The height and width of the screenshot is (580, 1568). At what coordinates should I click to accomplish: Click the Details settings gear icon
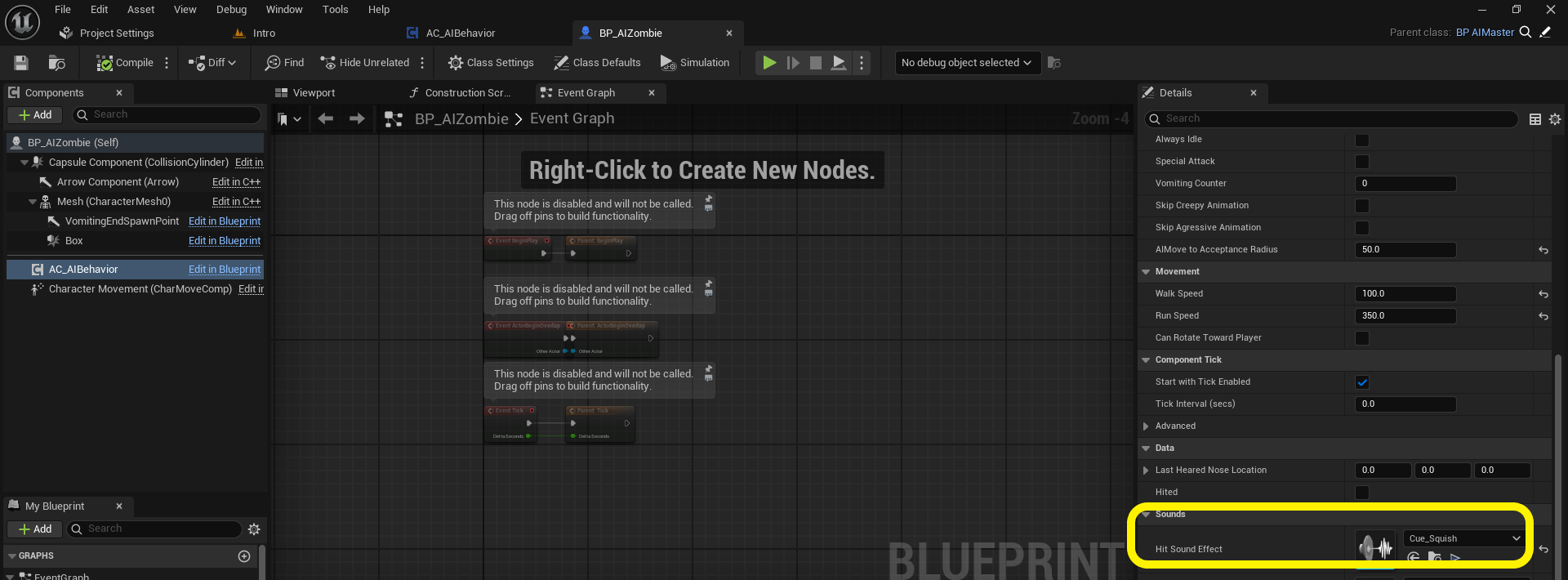coord(1555,119)
